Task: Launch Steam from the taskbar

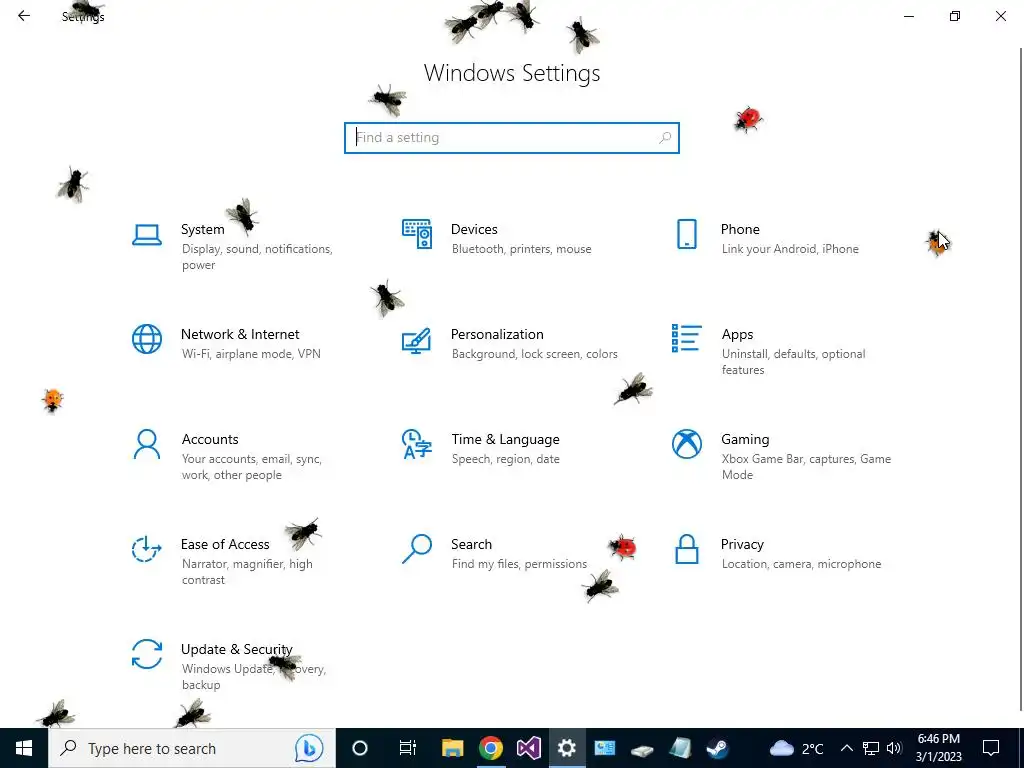Action: pos(718,748)
